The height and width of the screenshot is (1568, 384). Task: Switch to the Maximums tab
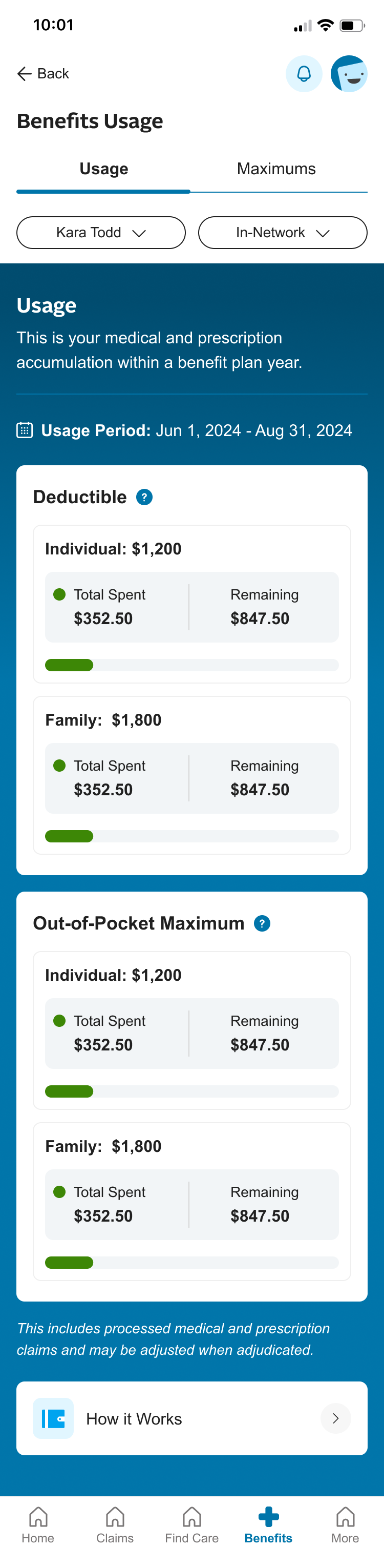(x=276, y=169)
